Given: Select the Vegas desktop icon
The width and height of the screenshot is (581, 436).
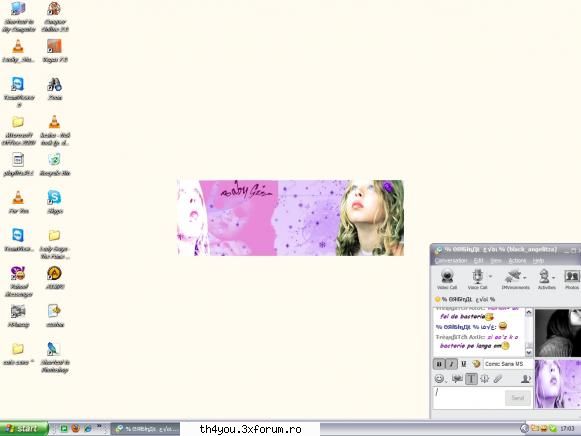Looking at the screenshot, I should (54, 51).
